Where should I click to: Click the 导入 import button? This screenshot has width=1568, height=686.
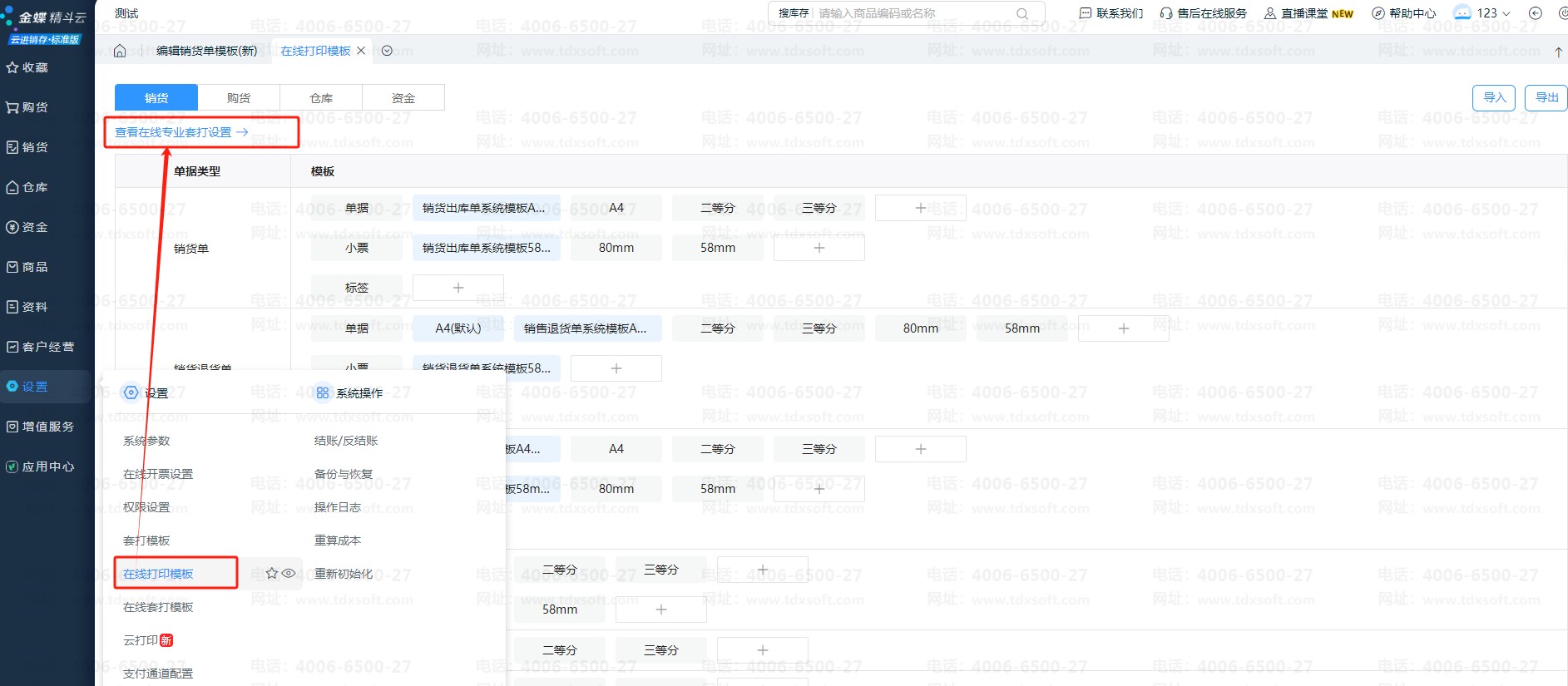pyautogui.click(x=1493, y=98)
